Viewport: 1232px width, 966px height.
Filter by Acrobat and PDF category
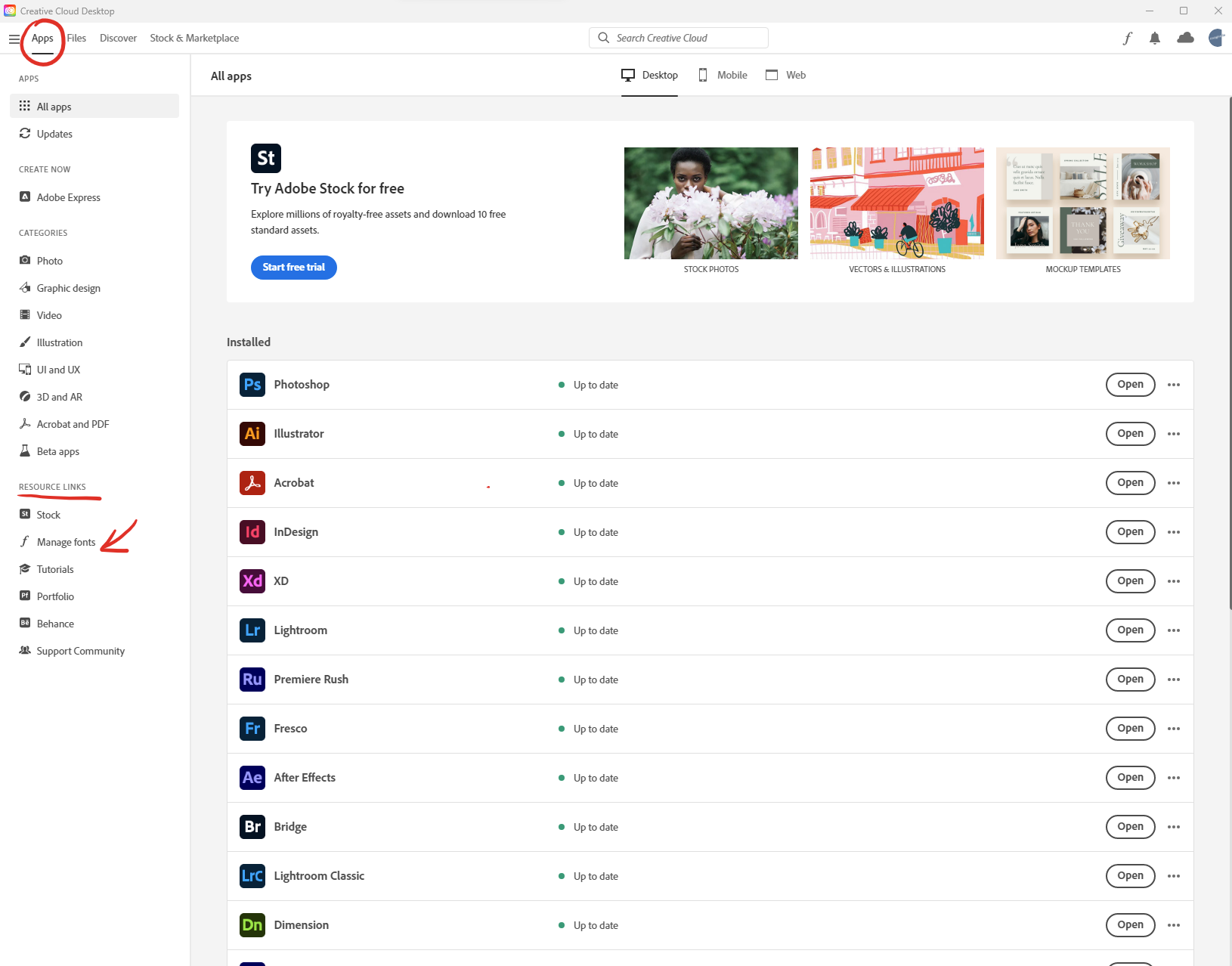(x=94, y=424)
